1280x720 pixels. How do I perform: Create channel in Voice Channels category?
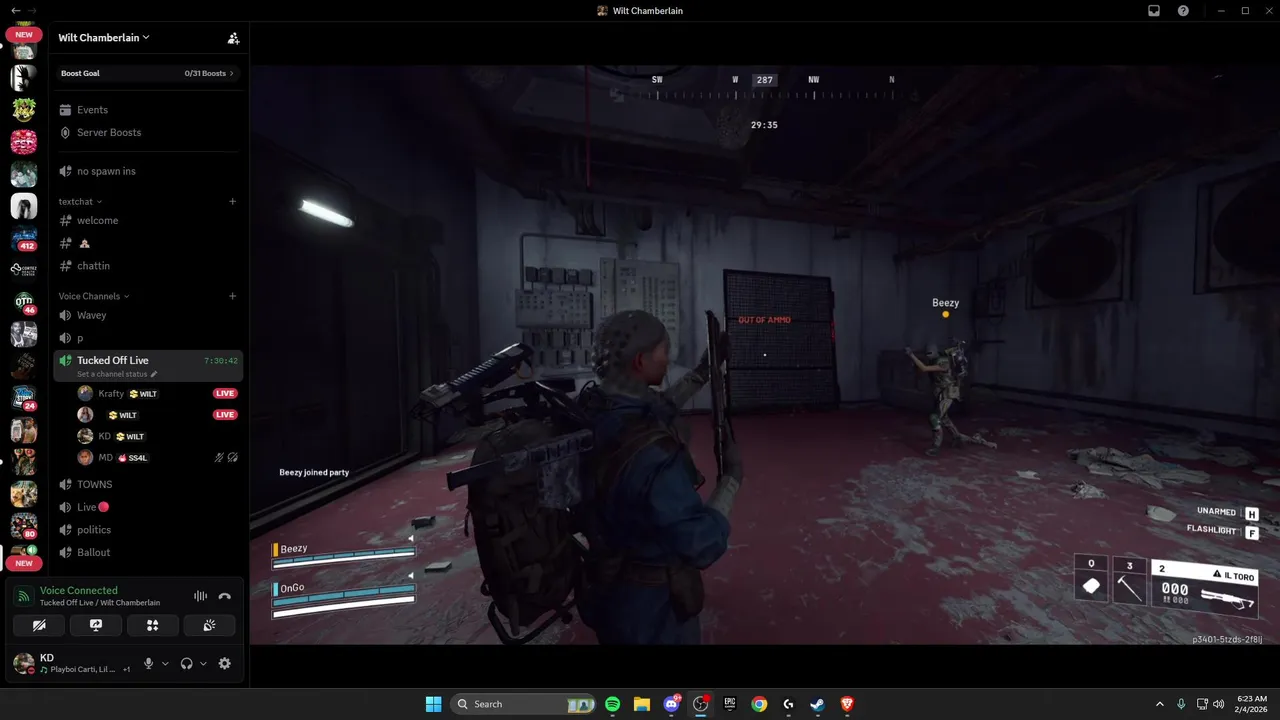pyautogui.click(x=233, y=296)
